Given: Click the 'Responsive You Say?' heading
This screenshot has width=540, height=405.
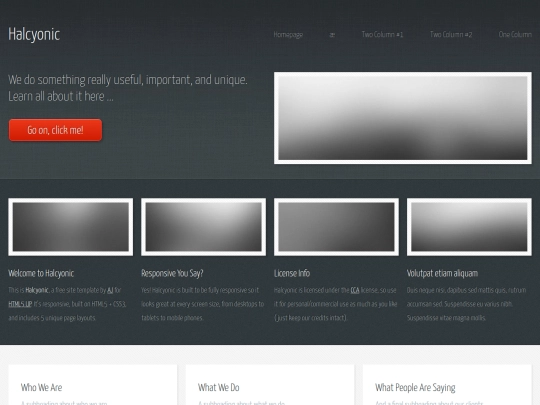Looking at the screenshot, I should (x=172, y=273).
